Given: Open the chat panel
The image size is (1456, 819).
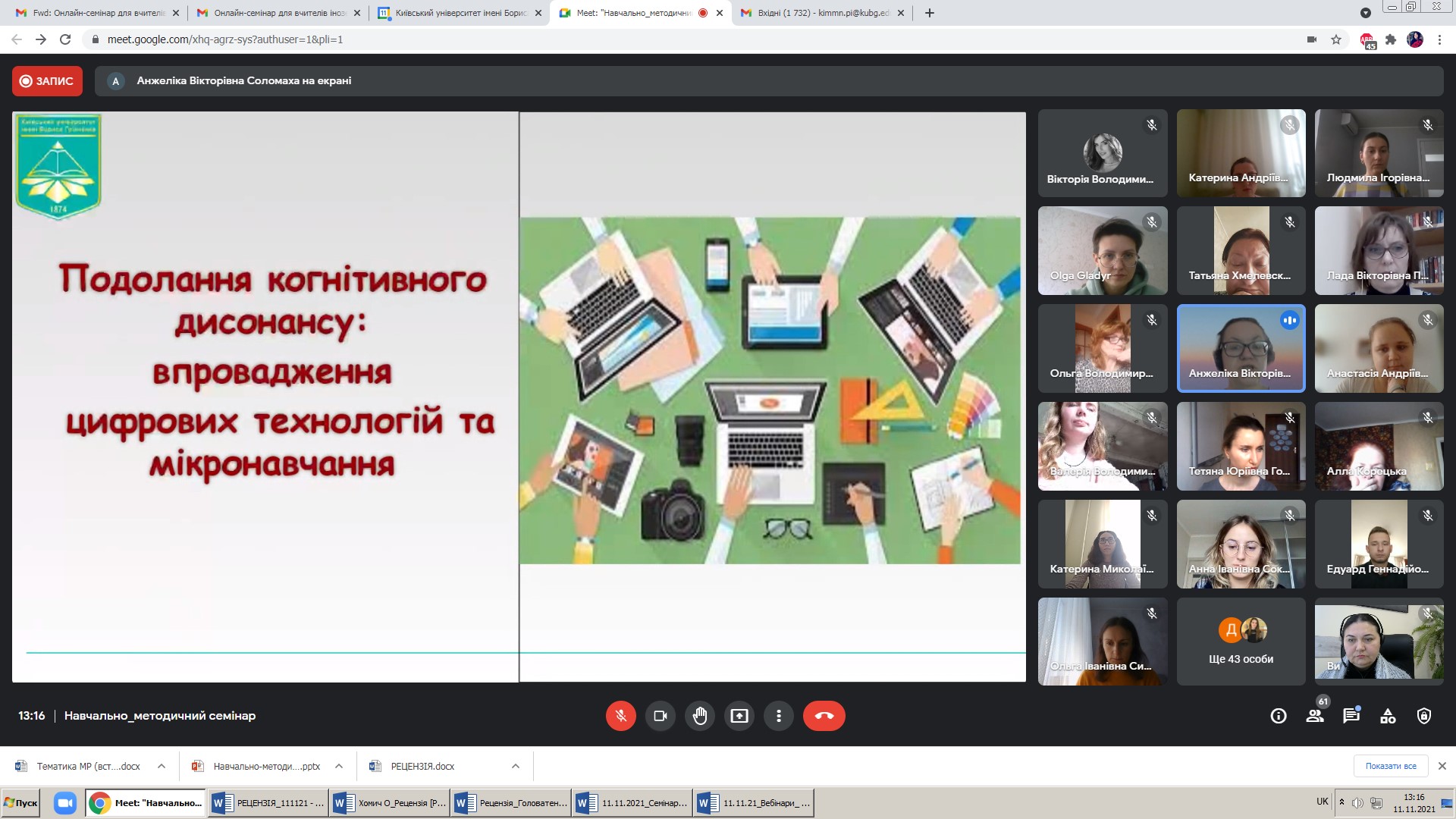Looking at the screenshot, I should point(1351,716).
